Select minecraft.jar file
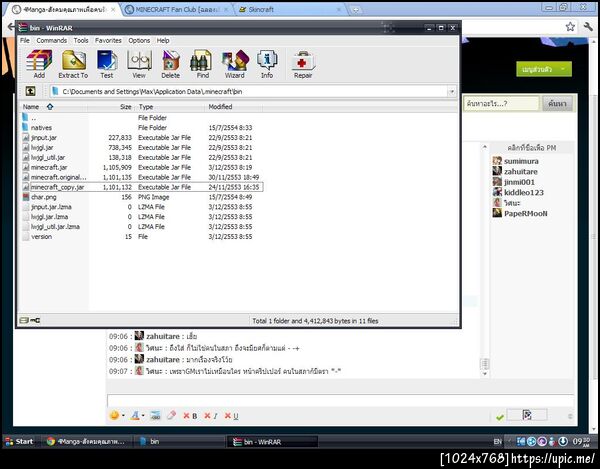This screenshot has width=600, height=469. (49, 168)
